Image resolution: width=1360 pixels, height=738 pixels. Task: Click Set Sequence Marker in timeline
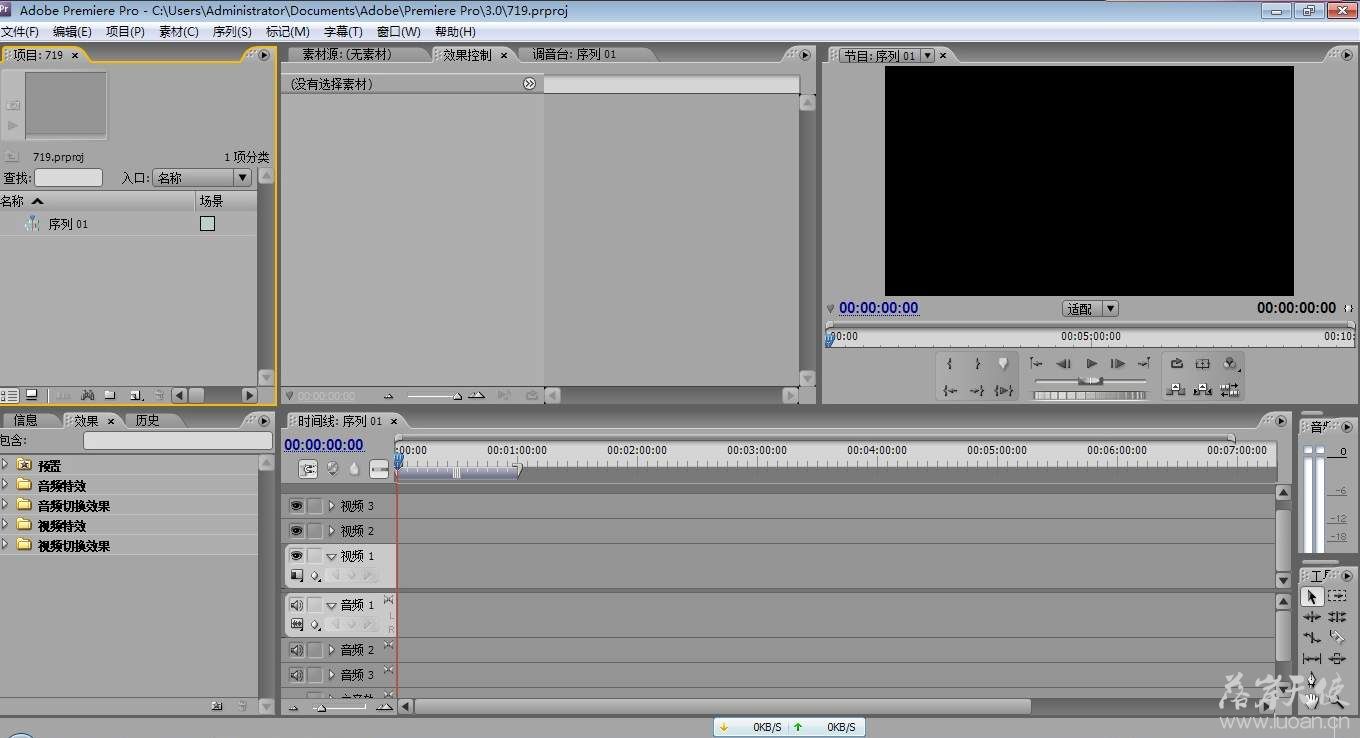pos(354,468)
